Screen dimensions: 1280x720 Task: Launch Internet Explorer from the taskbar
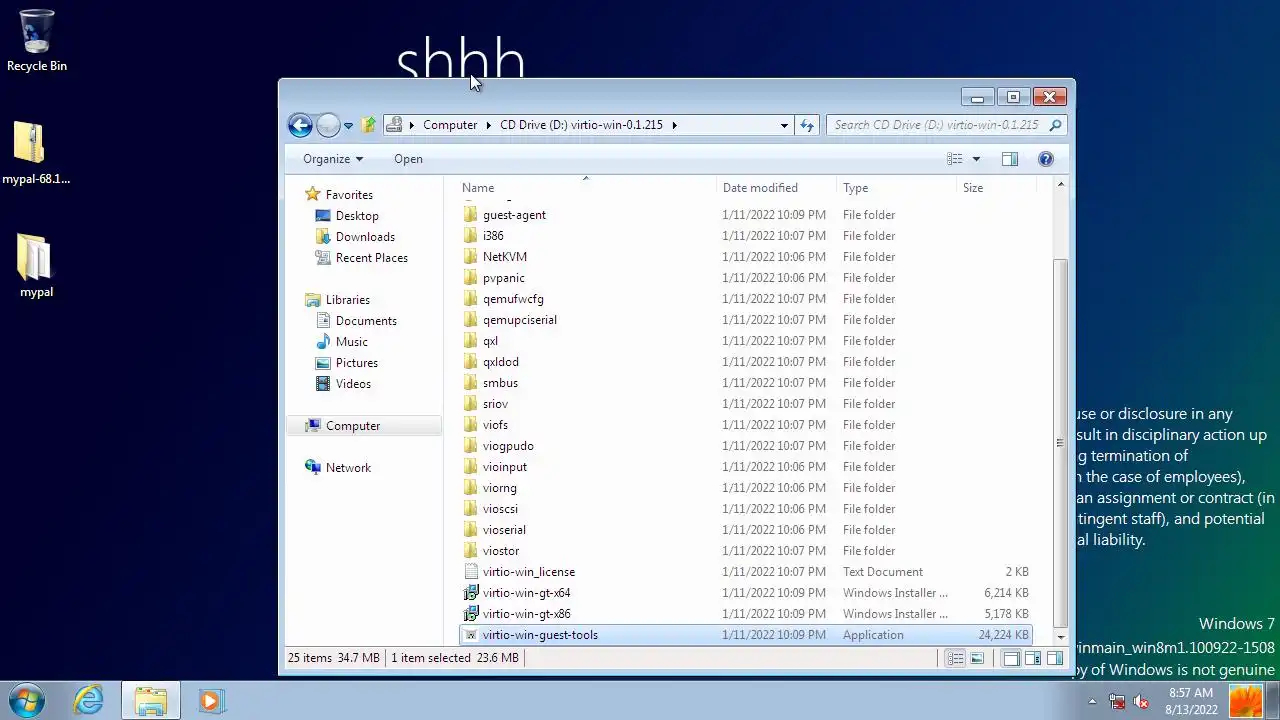tap(89, 700)
